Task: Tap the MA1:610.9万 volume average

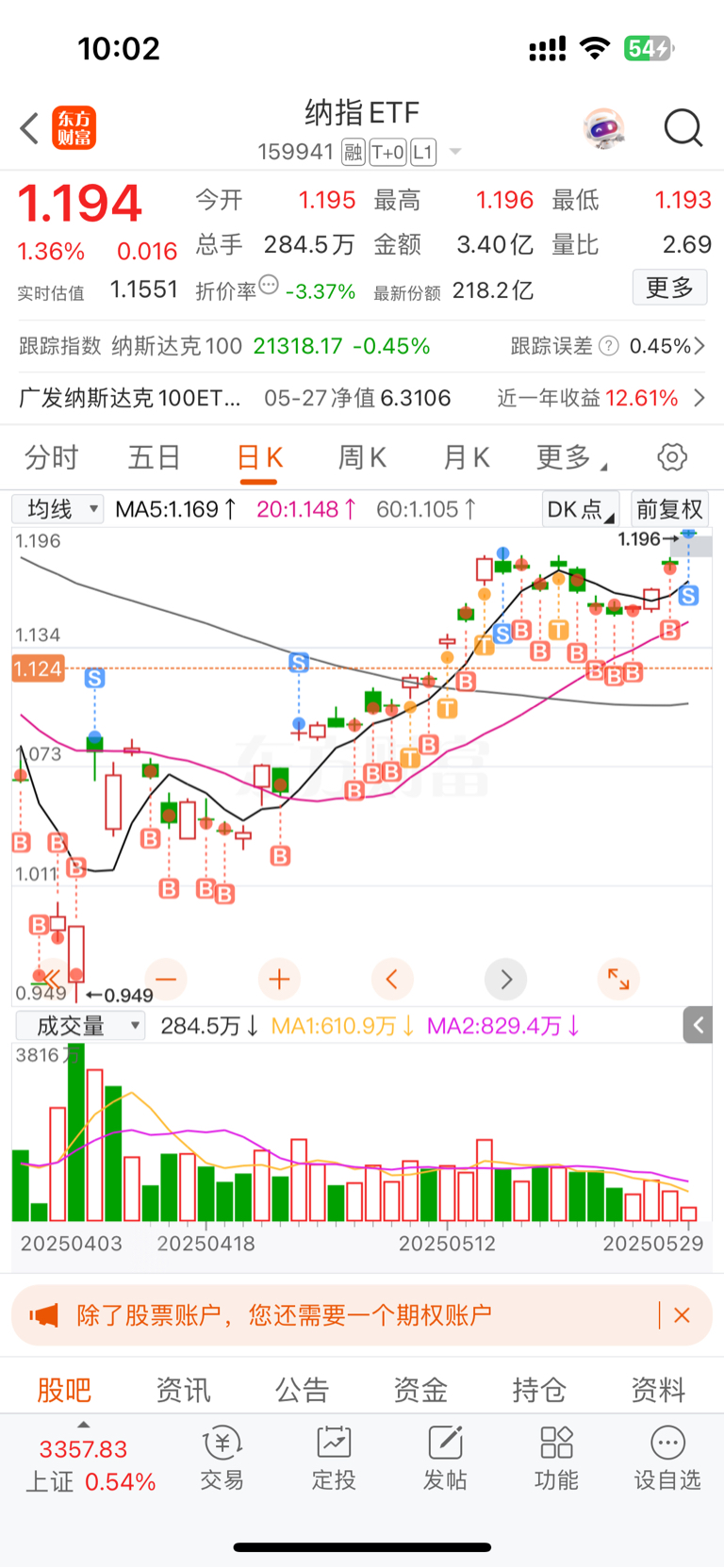Action: pyautogui.click(x=342, y=1026)
